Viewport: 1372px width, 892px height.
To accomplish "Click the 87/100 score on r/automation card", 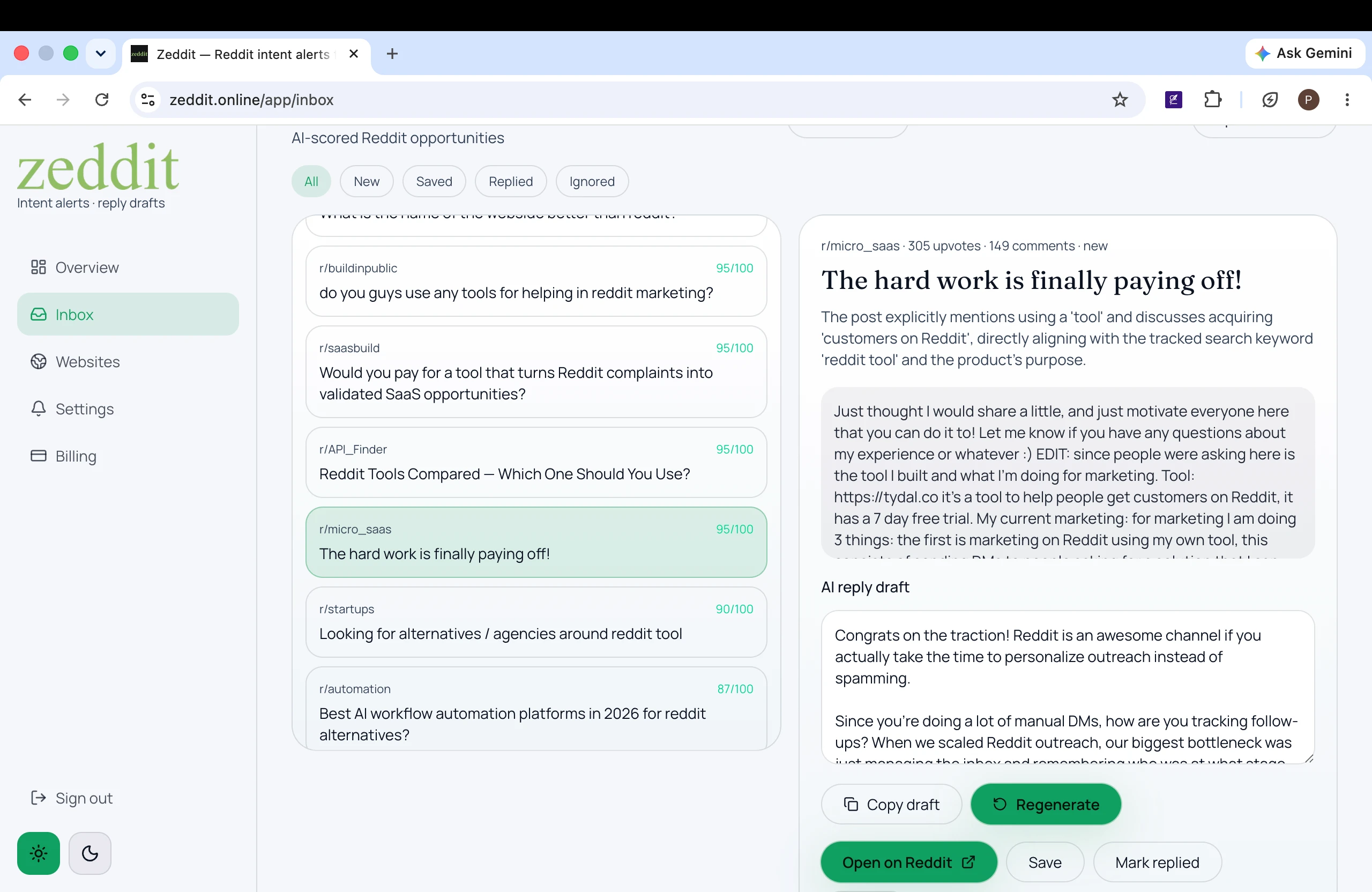I will point(735,689).
